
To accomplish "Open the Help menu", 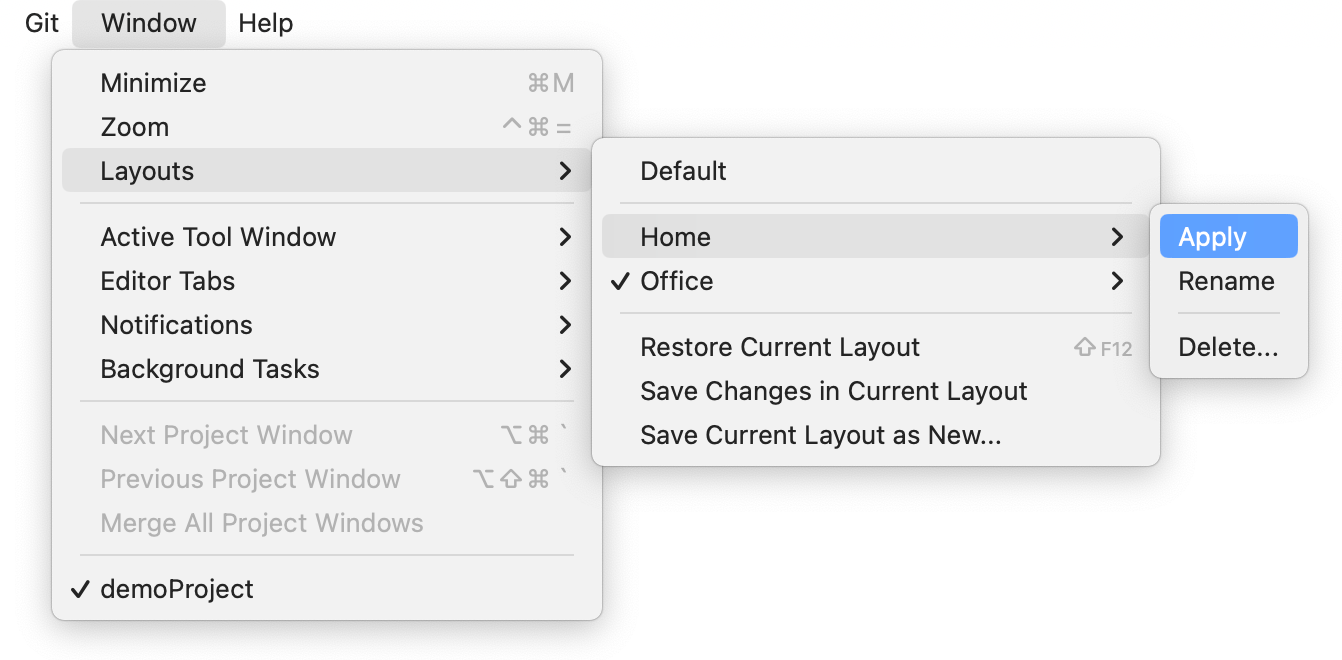I will [x=265, y=23].
